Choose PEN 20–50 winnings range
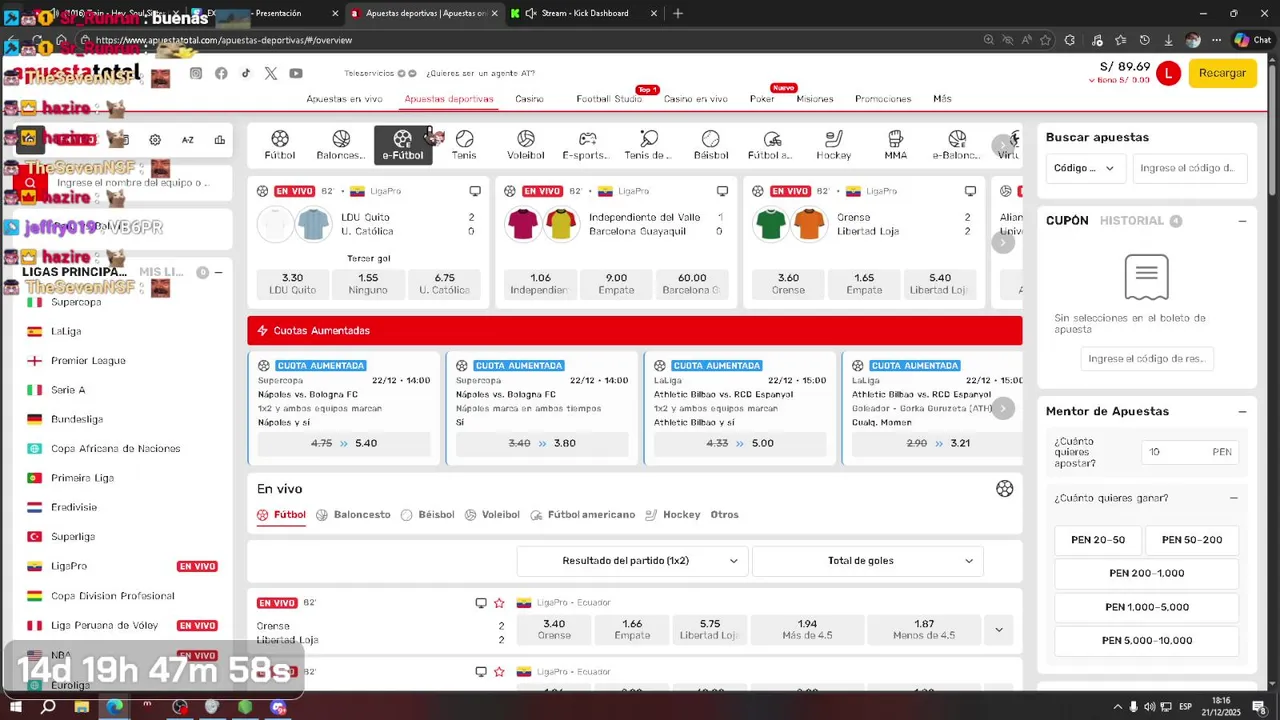Image resolution: width=1280 pixels, height=720 pixels. [x=1098, y=540]
